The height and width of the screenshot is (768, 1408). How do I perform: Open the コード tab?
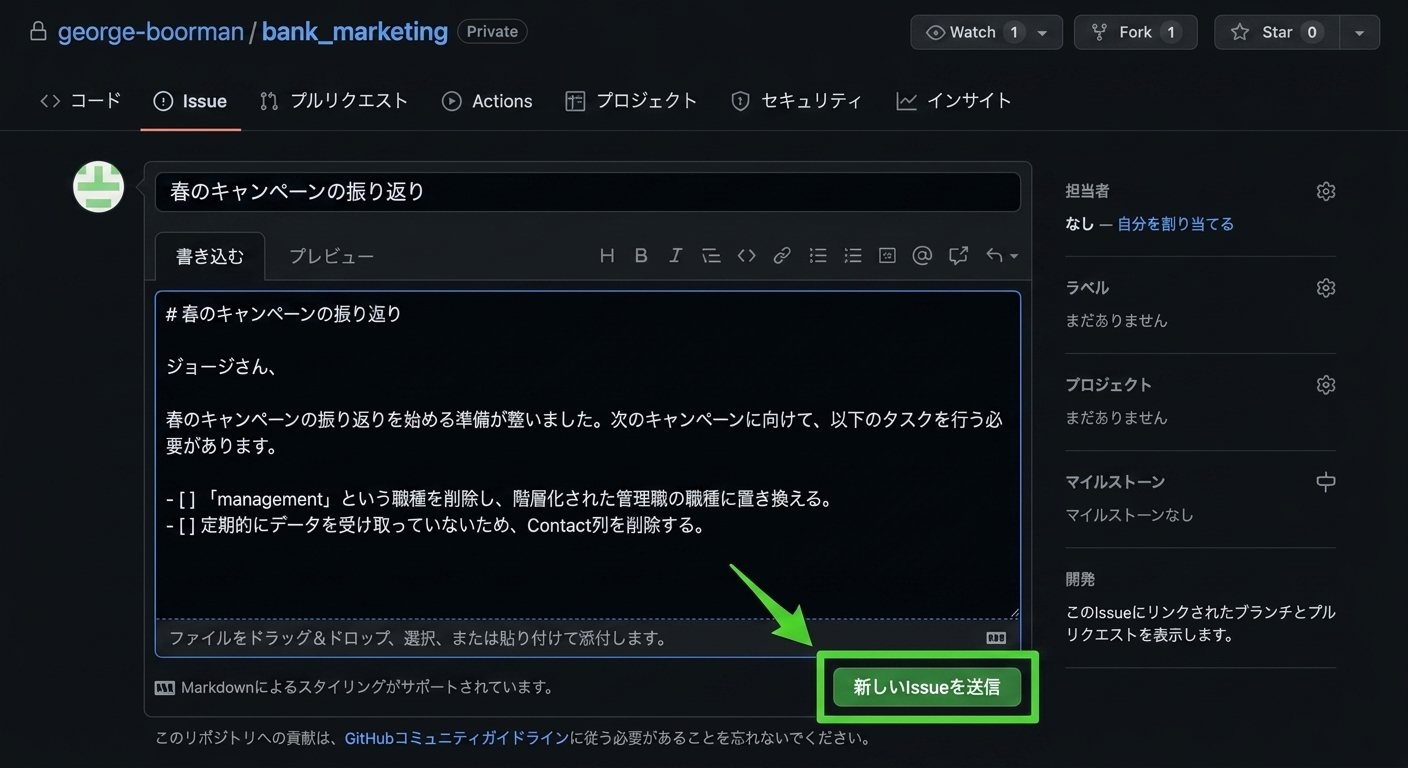pyautogui.click(x=80, y=101)
